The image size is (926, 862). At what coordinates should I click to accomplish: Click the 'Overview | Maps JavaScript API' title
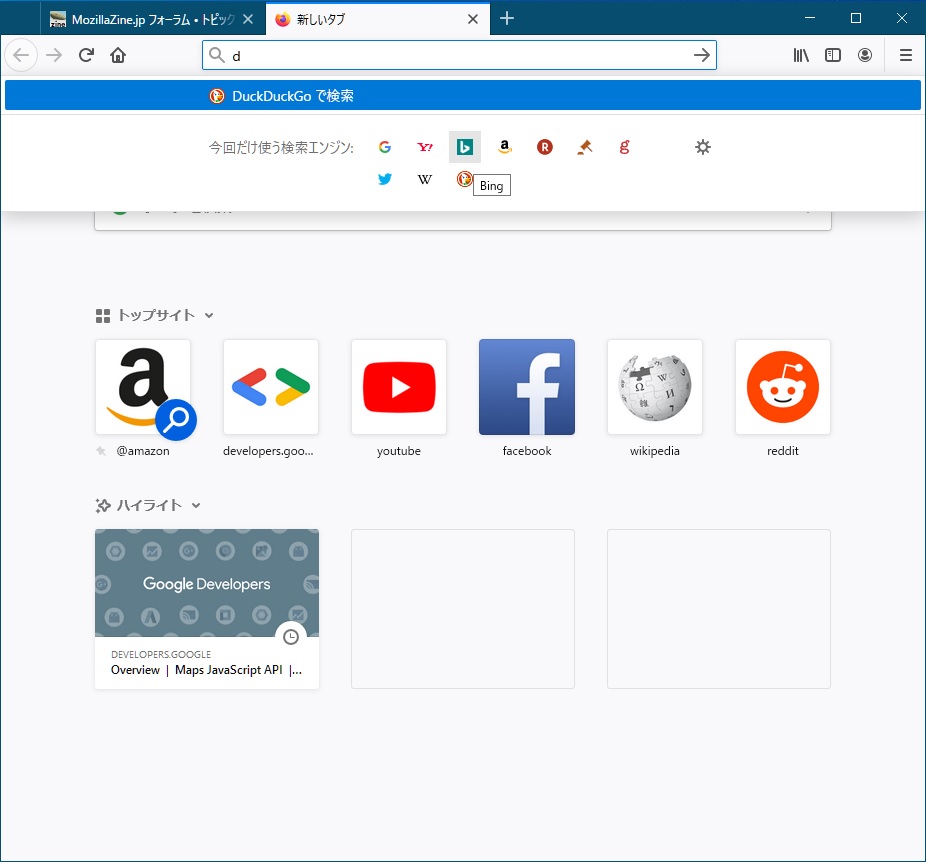[207, 670]
